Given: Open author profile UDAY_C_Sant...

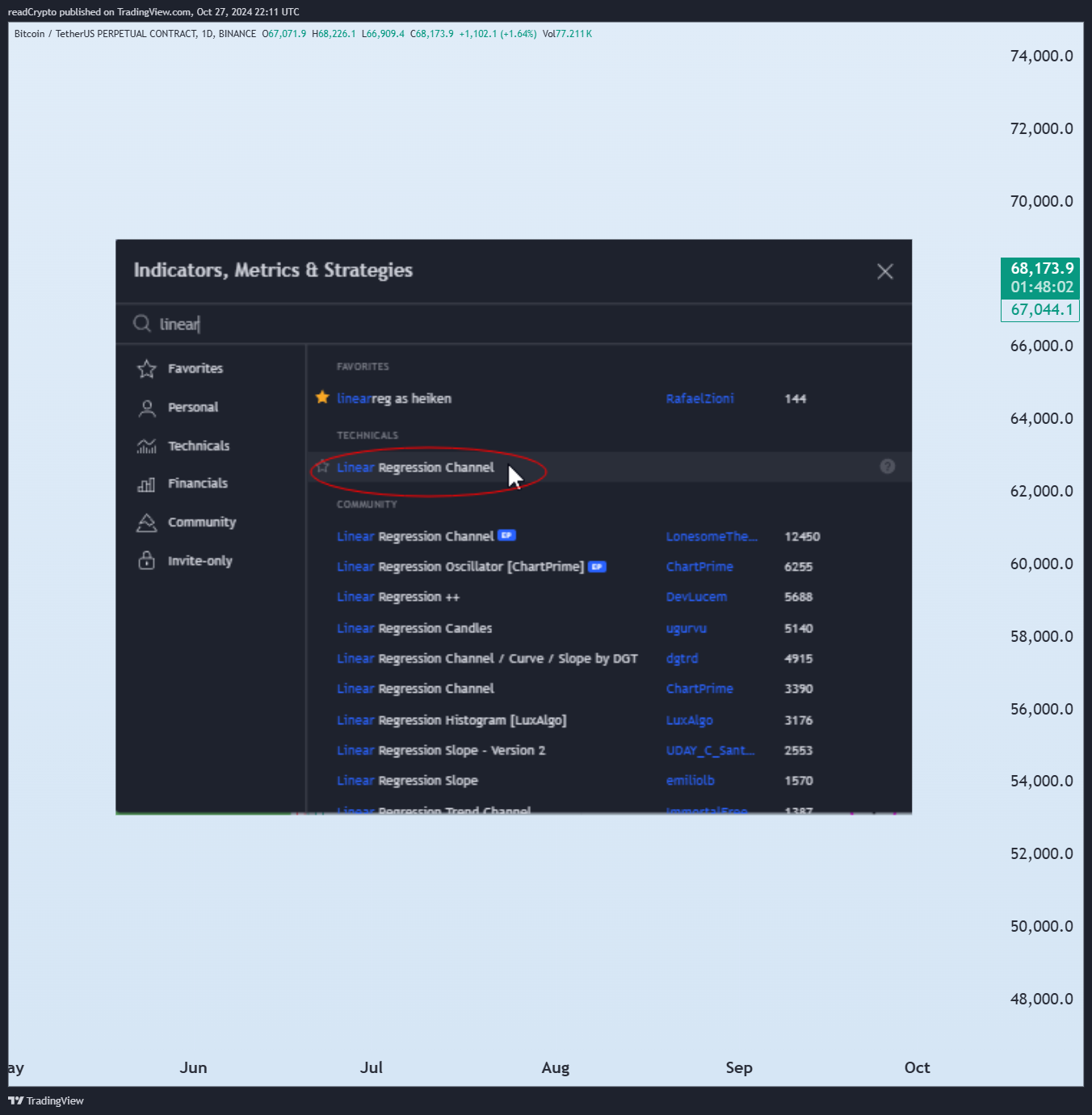Looking at the screenshot, I should [x=711, y=751].
